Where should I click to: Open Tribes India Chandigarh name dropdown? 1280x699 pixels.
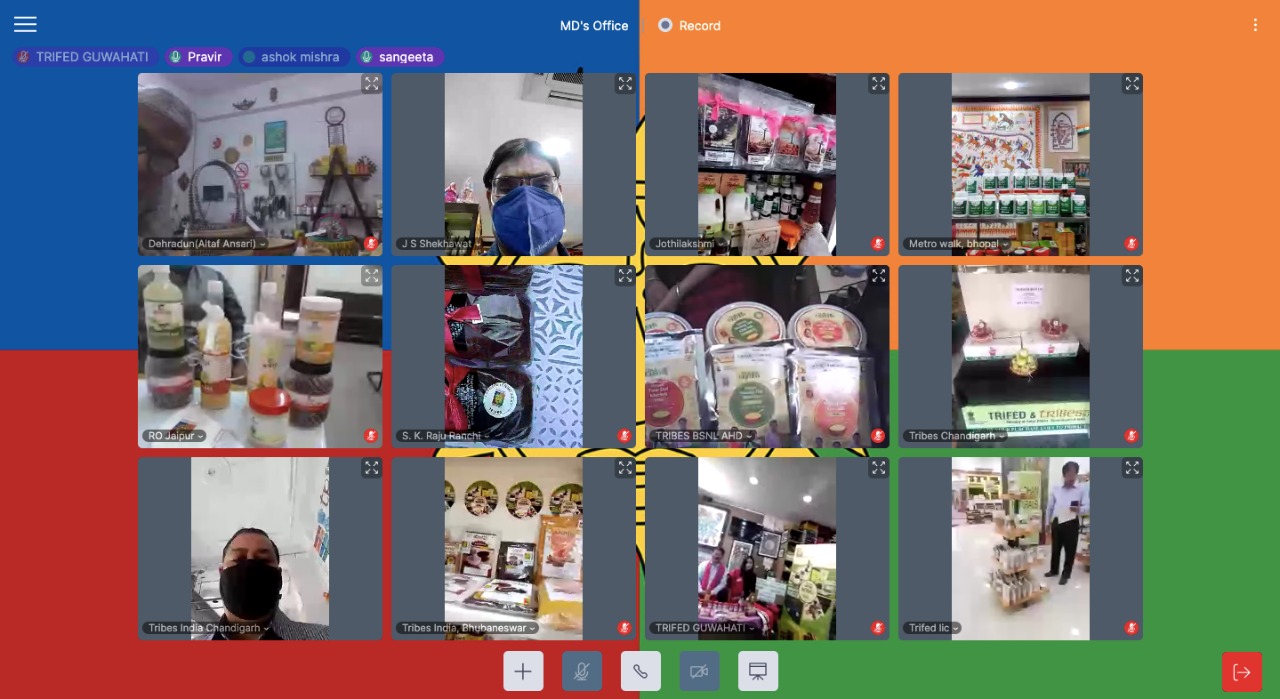coord(208,628)
